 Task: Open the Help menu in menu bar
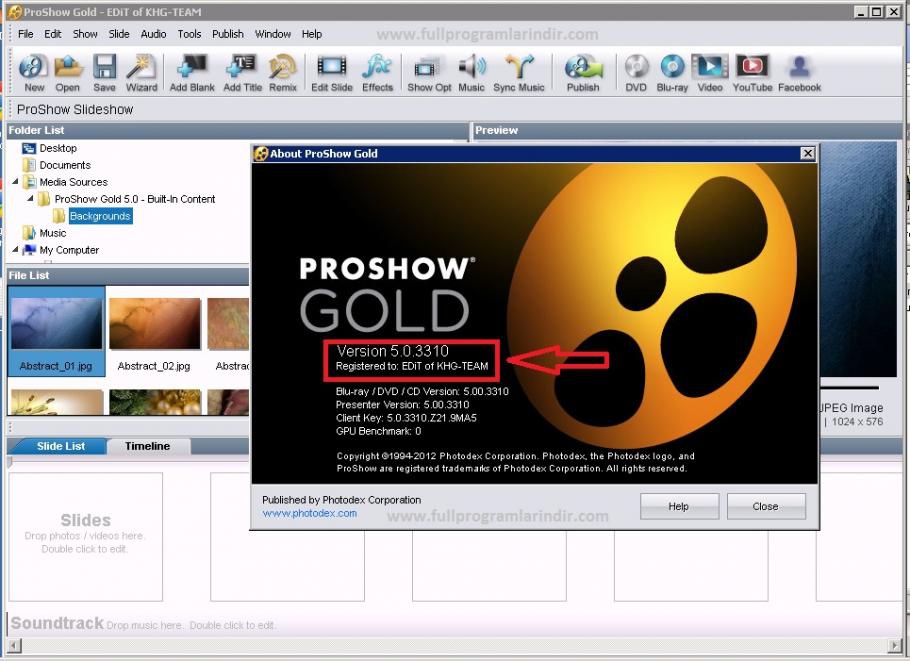point(312,34)
